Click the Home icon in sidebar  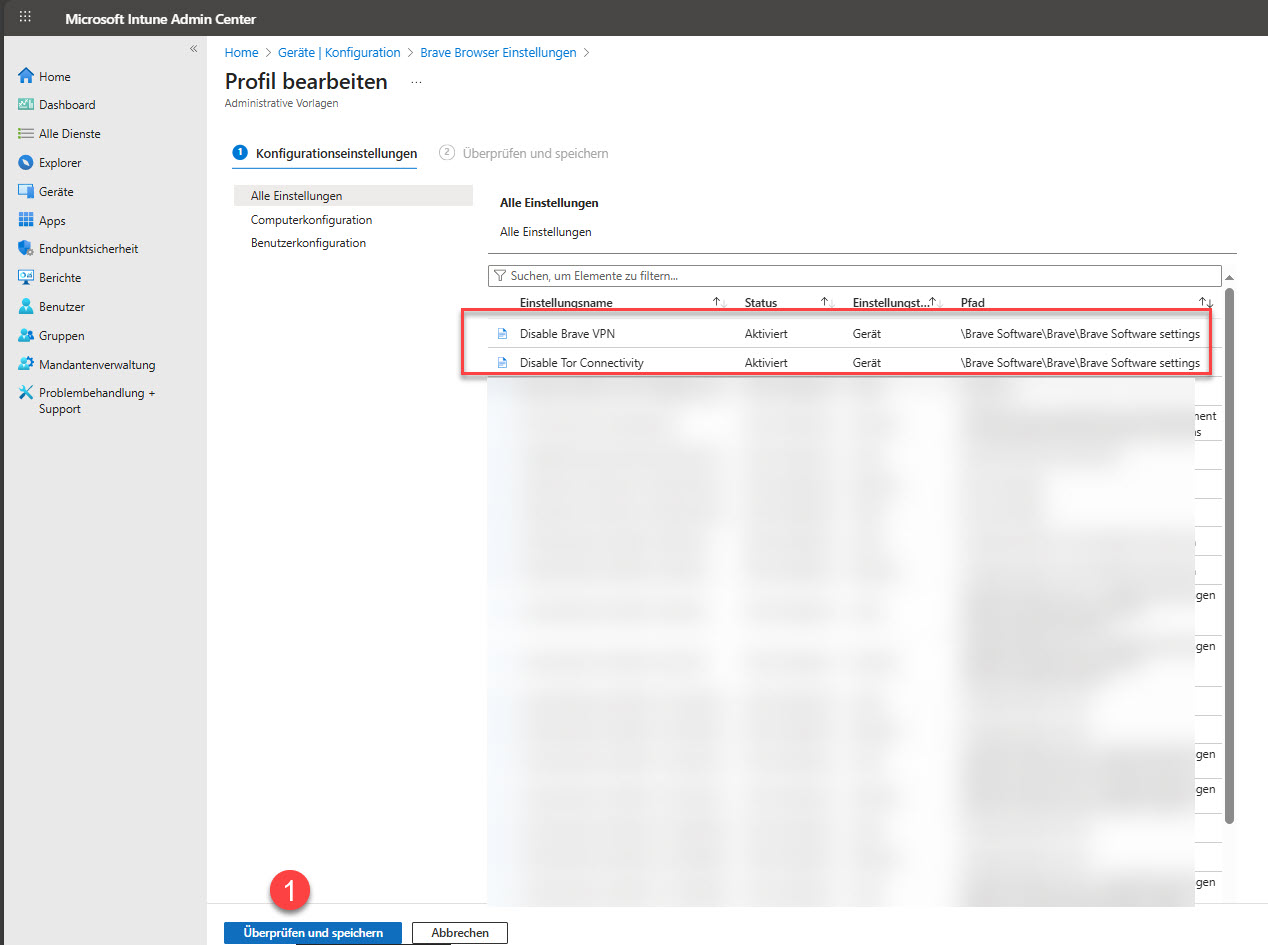[x=26, y=76]
